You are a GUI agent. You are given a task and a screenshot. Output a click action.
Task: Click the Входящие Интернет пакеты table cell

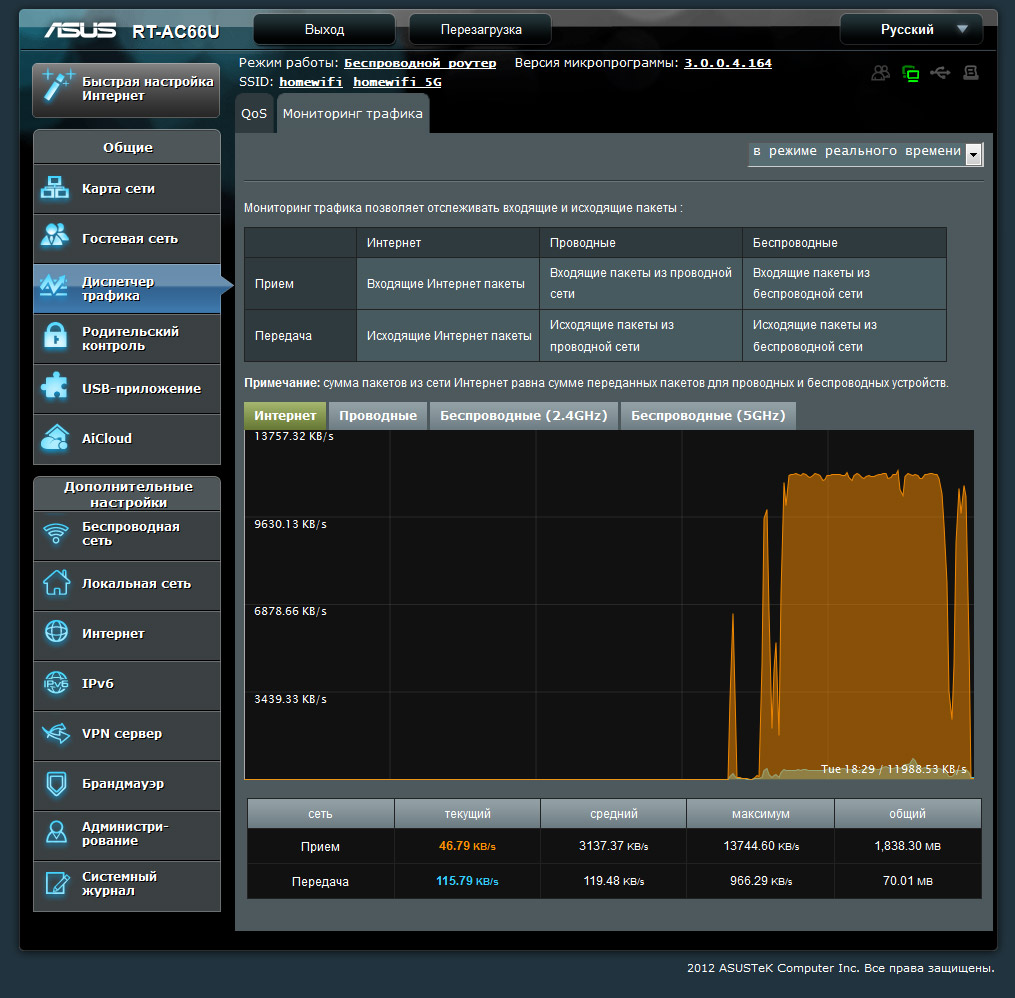[x=448, y=283]
